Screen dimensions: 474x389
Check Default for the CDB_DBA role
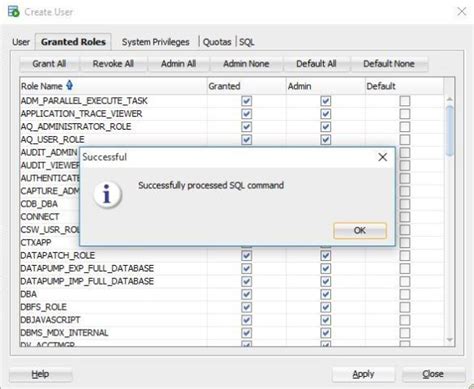pyautogui.click(x=405, y=204)
